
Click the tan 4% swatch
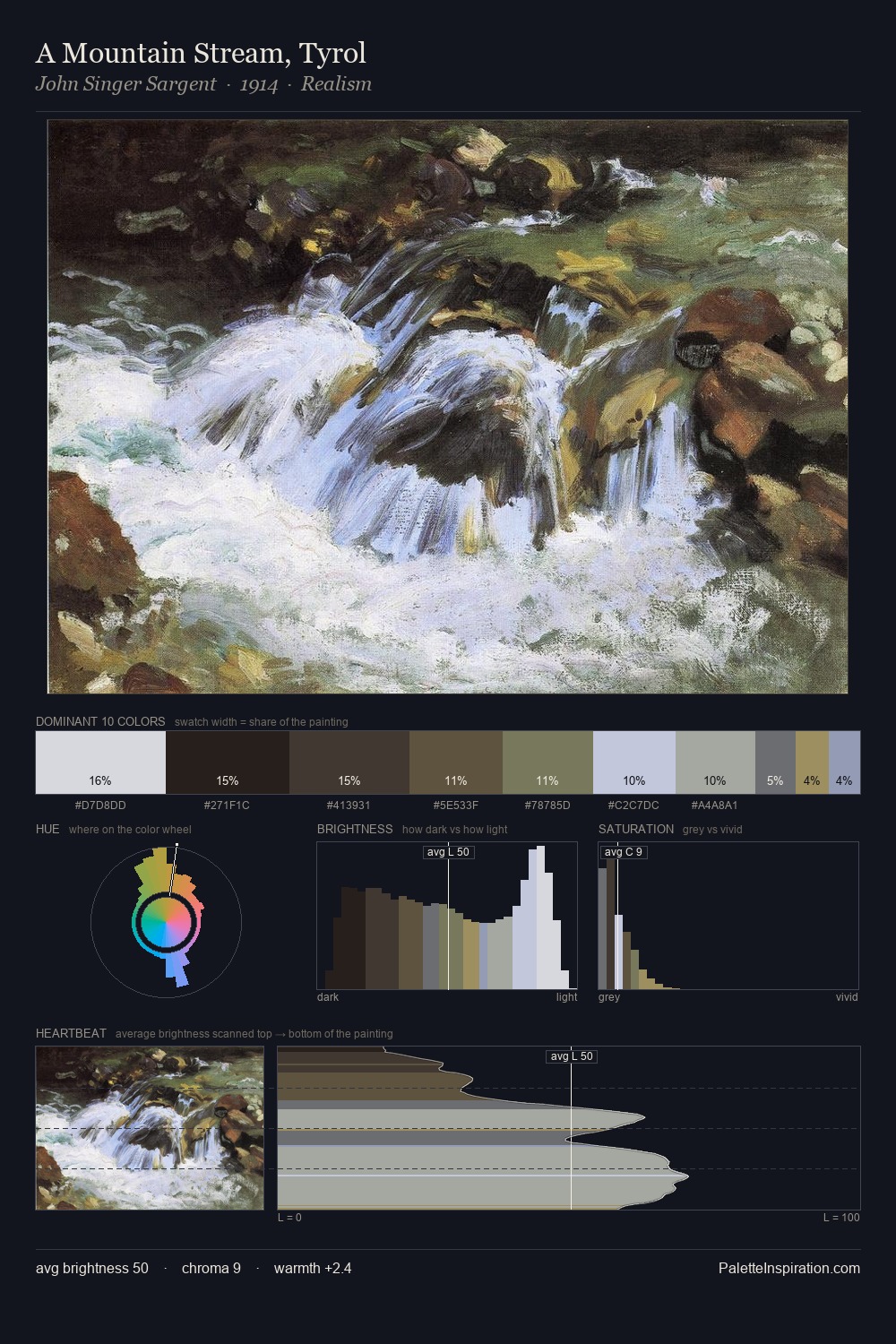click(x=812, y=762)
